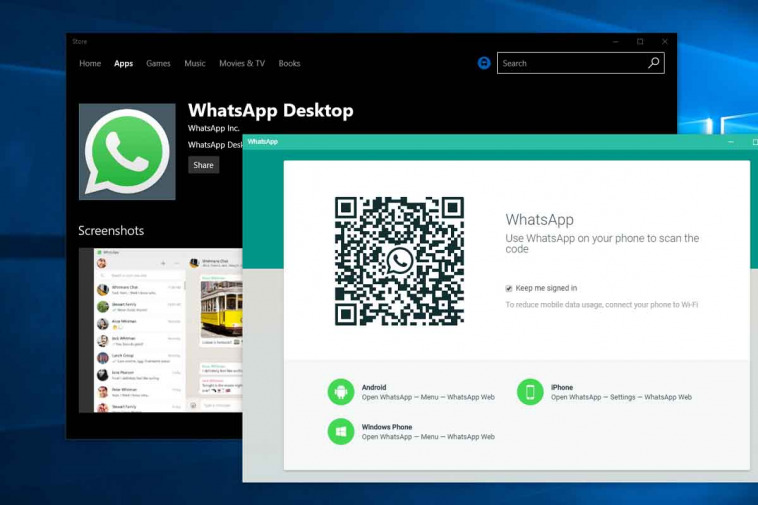The height and width of the screenshot is (505, 758).
Task: Open the Home tab in Store
Action: tap(90, 63)
